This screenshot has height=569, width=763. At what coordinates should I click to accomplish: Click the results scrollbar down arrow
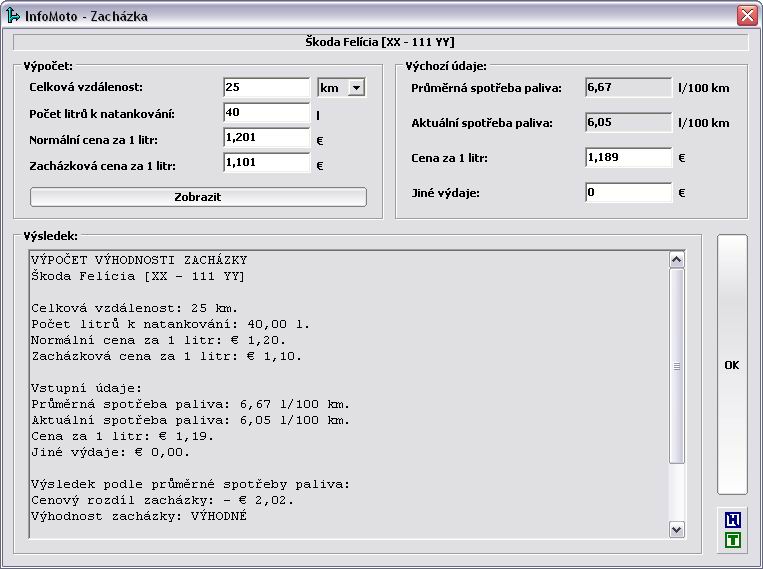[x=676, y=529]
